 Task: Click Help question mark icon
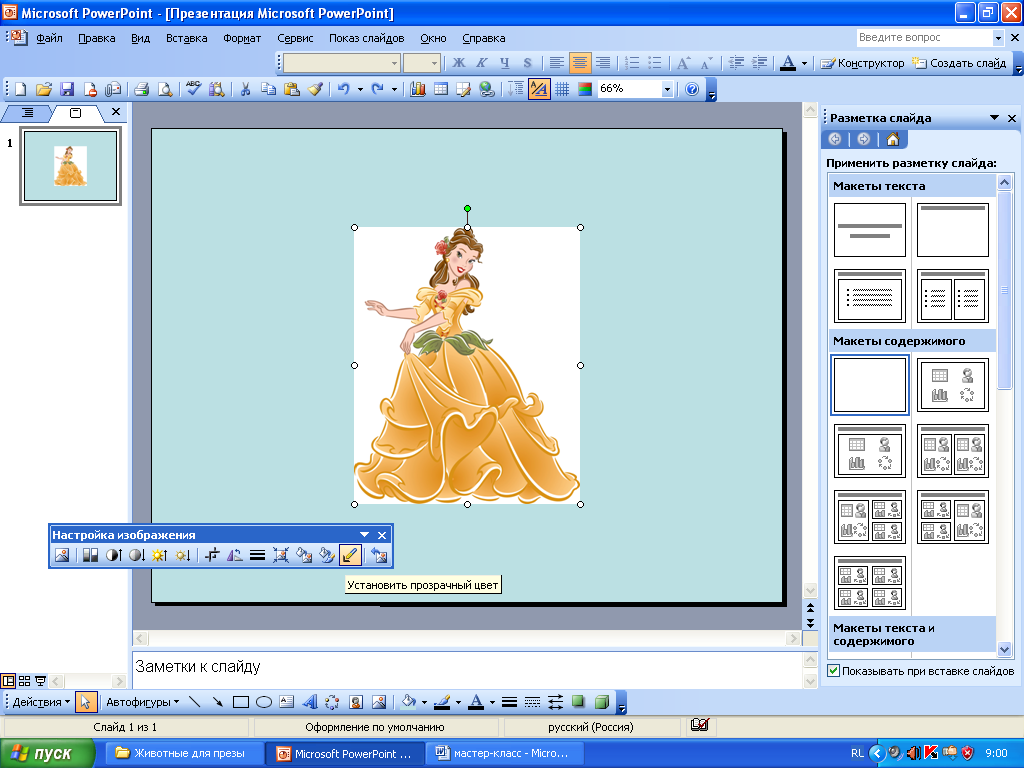click(x=692, y=89)
